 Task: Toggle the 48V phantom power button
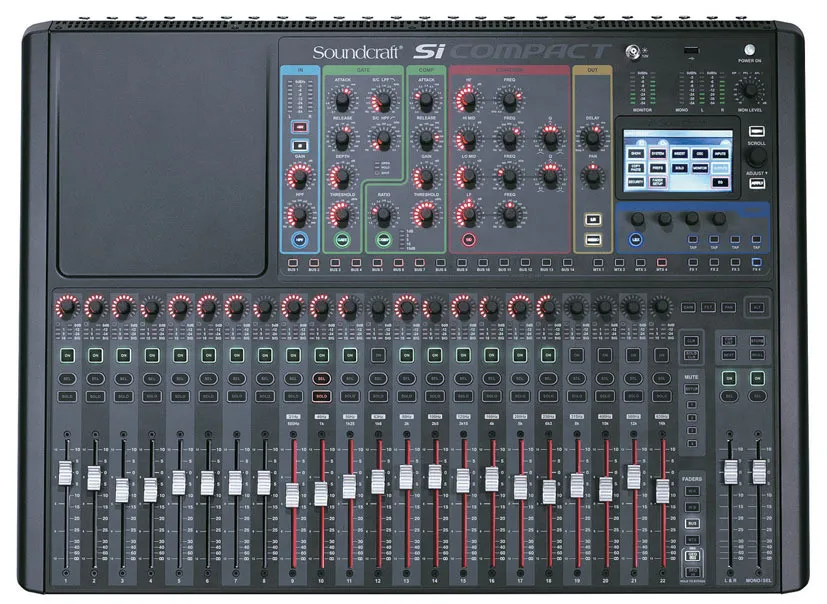click(300, 127)
